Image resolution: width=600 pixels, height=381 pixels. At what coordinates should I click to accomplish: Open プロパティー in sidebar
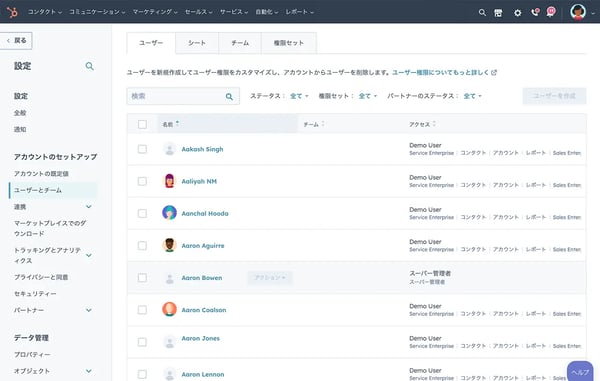pos(32,355)
